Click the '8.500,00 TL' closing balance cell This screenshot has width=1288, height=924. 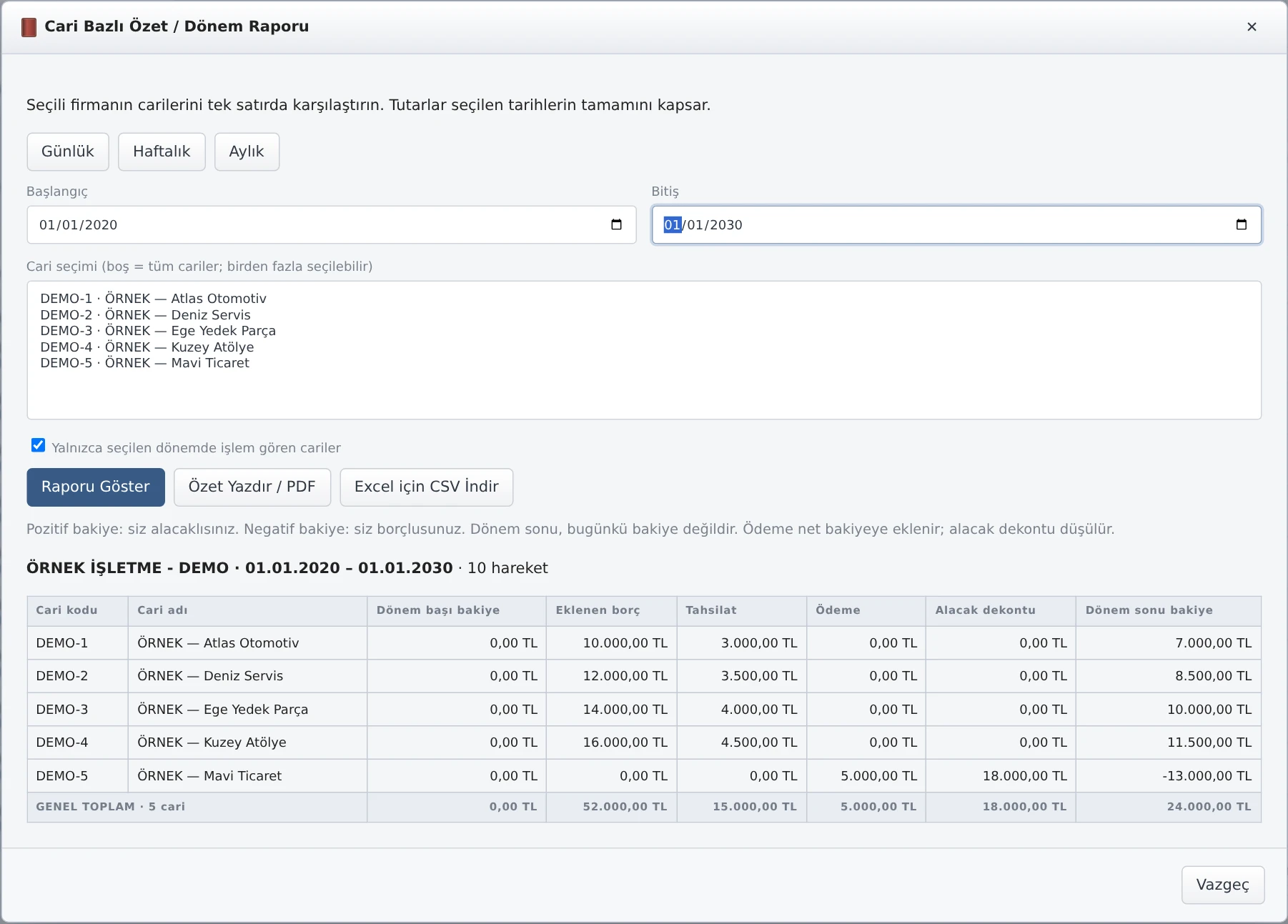pyautogui.click(x=1169, y=676)
